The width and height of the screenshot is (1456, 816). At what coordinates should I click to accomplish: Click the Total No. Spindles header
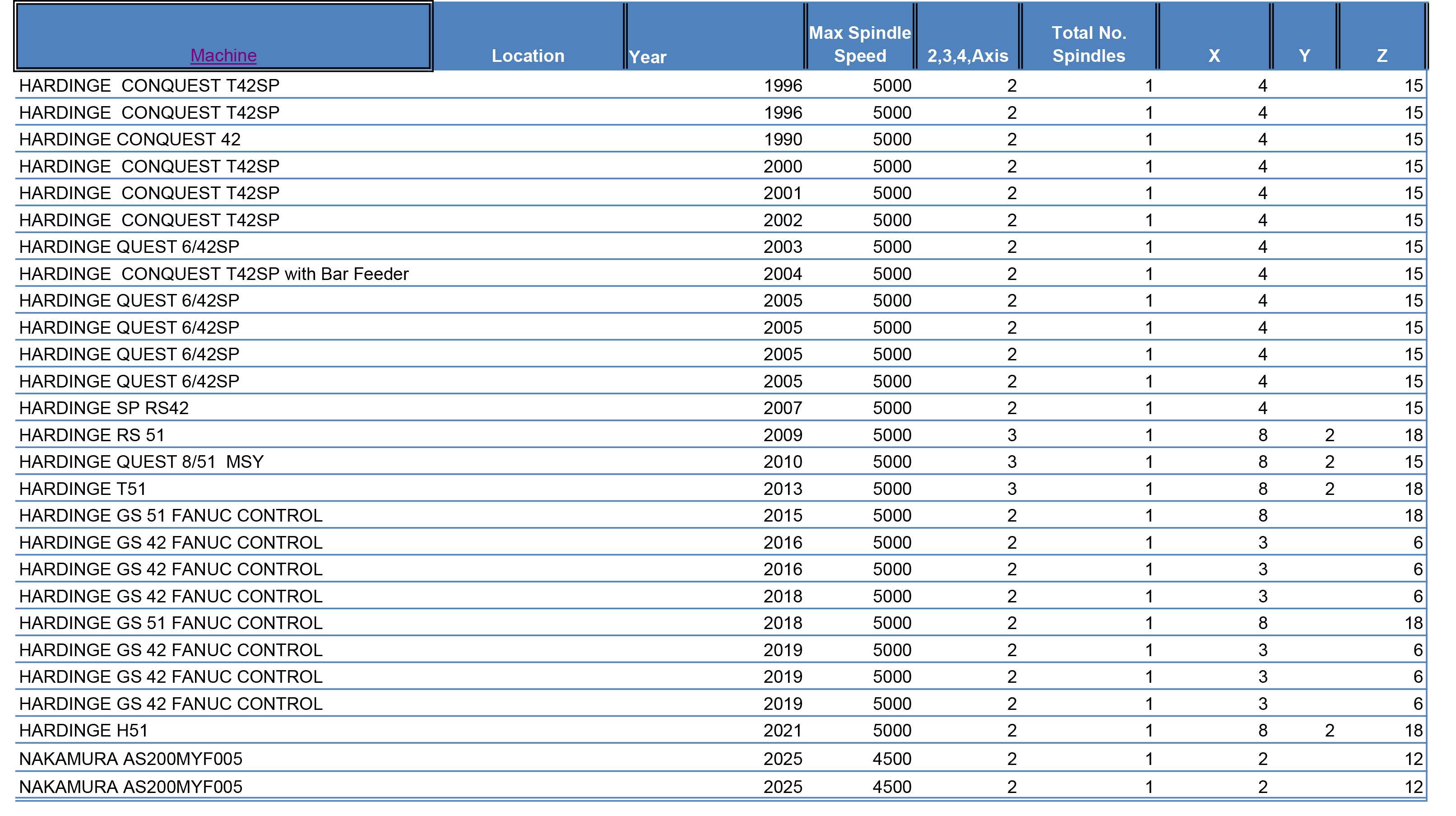point(1089,44)
